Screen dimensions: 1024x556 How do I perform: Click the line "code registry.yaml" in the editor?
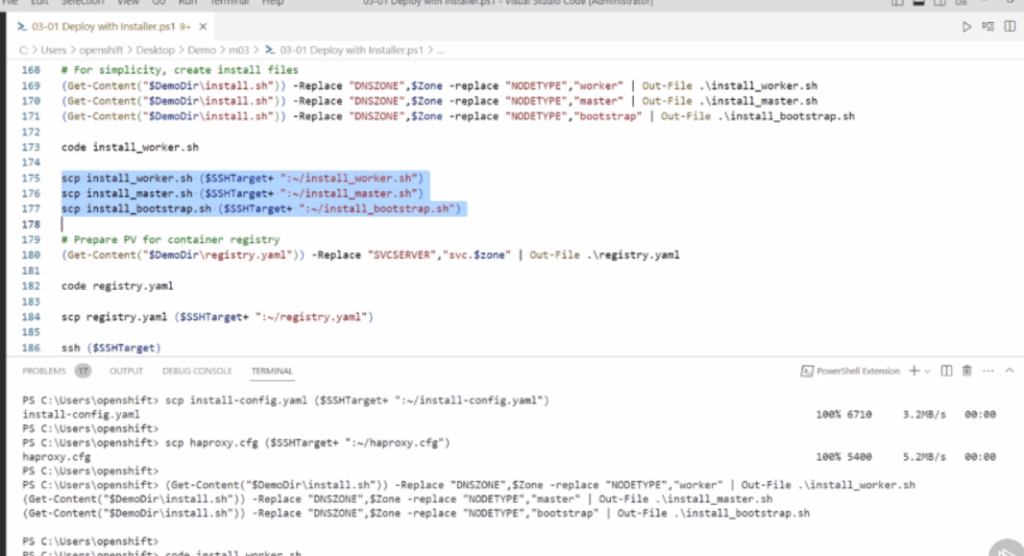[x=118, y=286]
